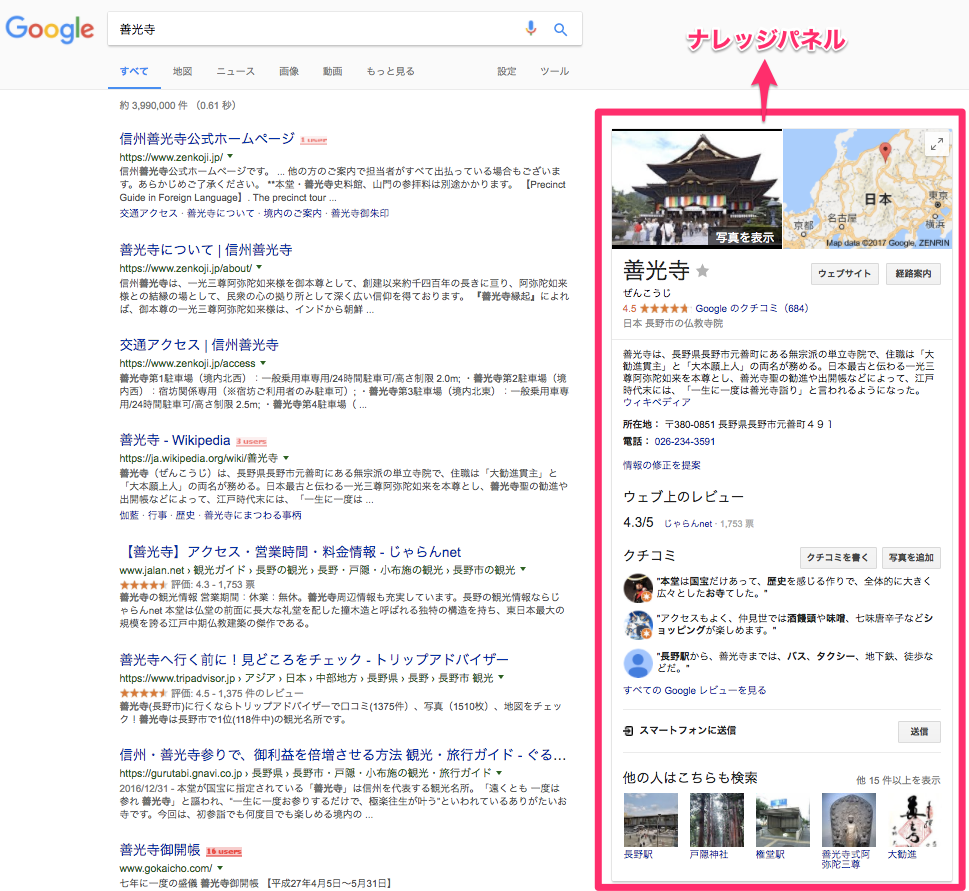Open dropdown arrow beside zenkoji.jp/about/ URL

[x=259, y=268]
